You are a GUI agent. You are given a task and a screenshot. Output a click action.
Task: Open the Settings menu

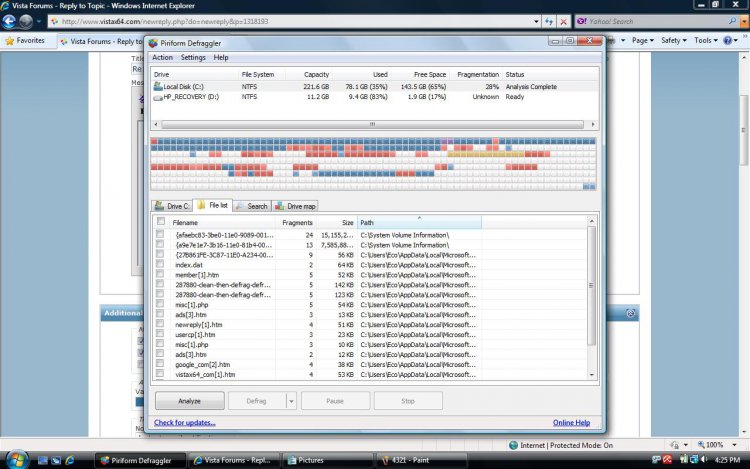[x=193, y=57]
